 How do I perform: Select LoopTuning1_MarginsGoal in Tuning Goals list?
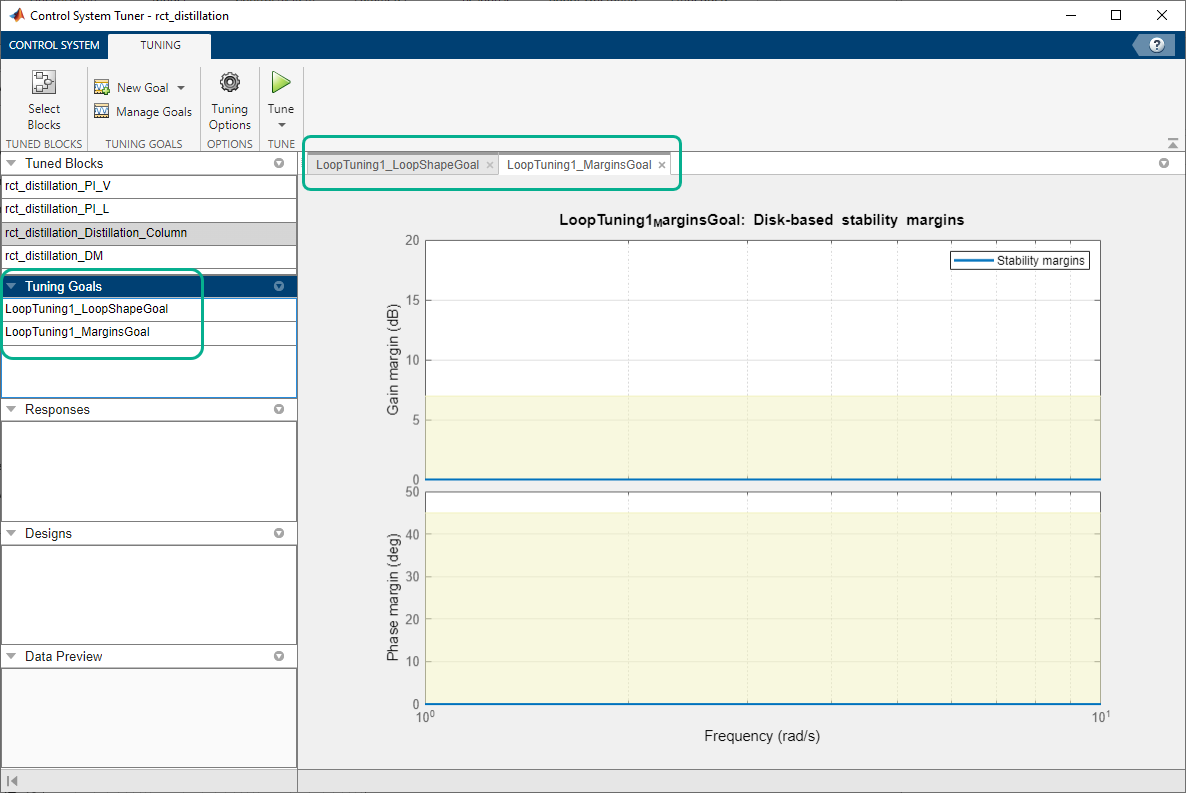149,332
